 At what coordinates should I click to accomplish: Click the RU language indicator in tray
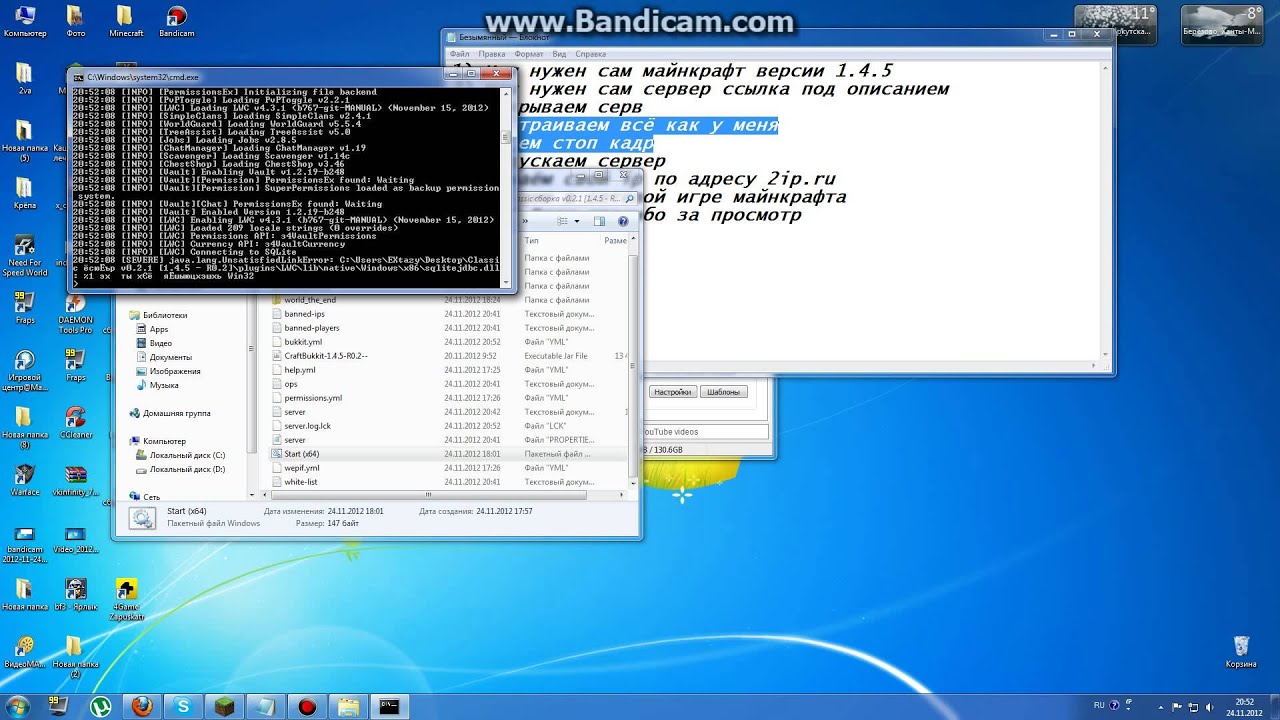point(1099,706)
